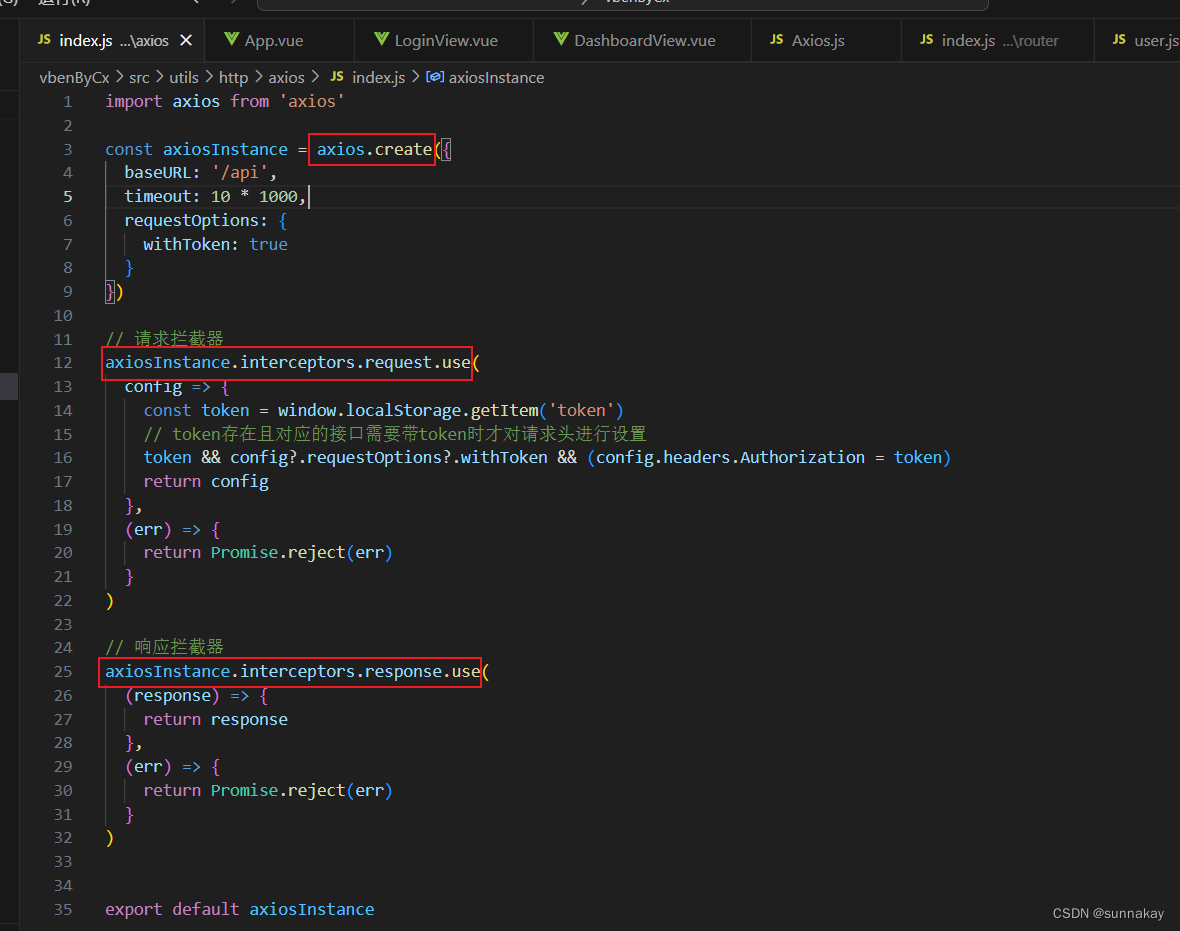Open the axios breadcrumb dropdown

click(286, 77)
